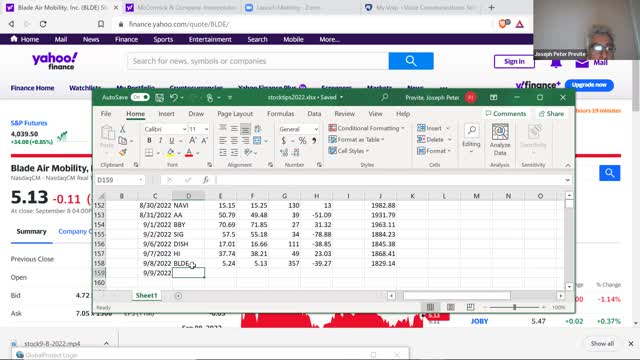
Task: Switch to the Page Layout ribbon tab
Action: (235, 114)
